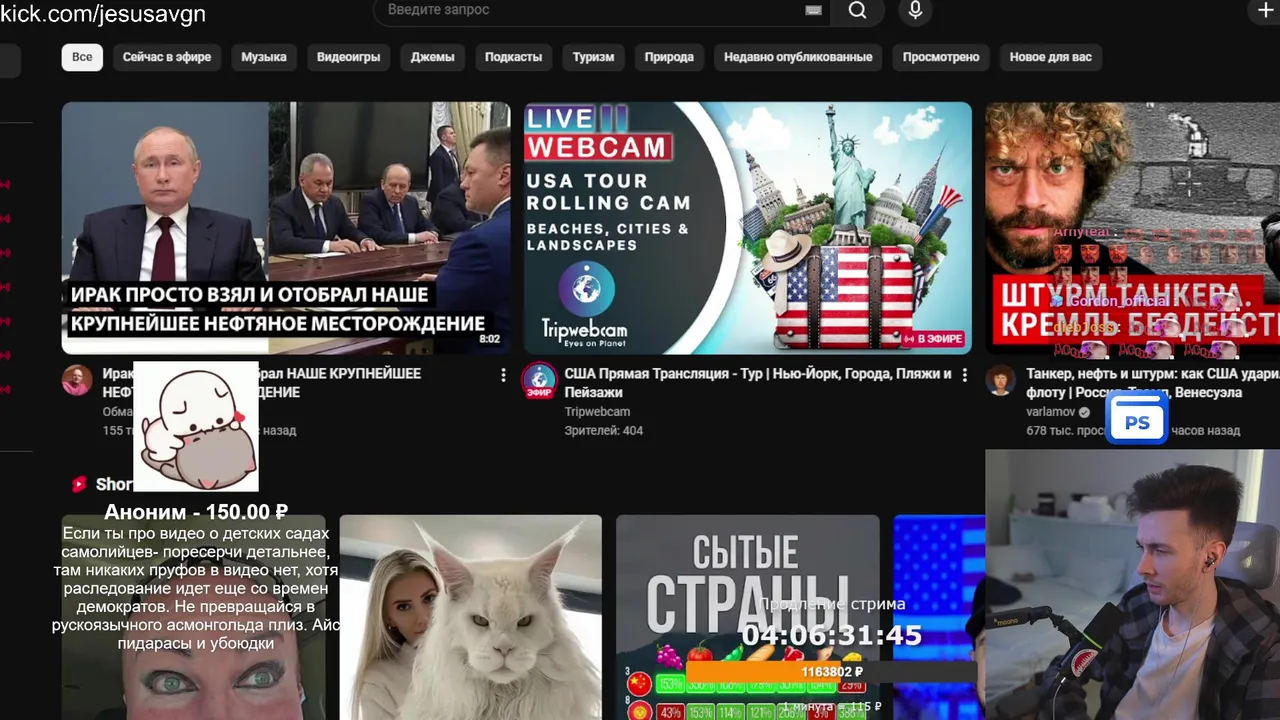Open varlamov channel avatar

click(x=1001, y=380)
